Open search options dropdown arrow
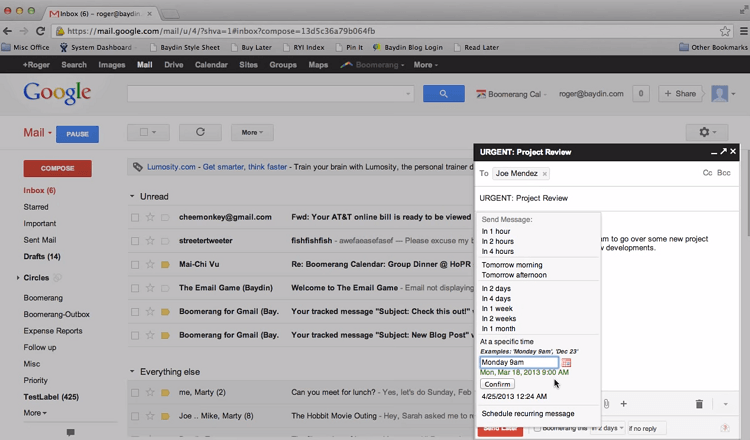Screen dimensions: 750x440 point(408,94)
